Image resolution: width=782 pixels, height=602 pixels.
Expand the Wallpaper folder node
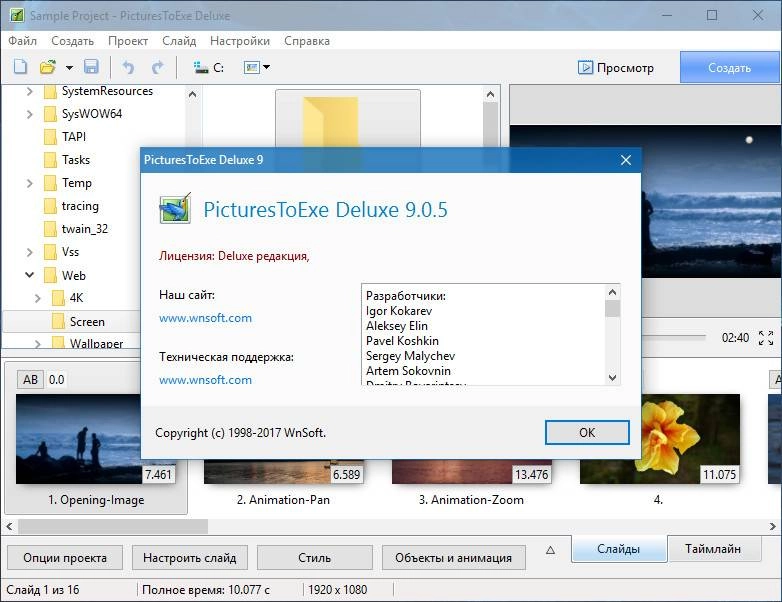(x=37, y=344)
